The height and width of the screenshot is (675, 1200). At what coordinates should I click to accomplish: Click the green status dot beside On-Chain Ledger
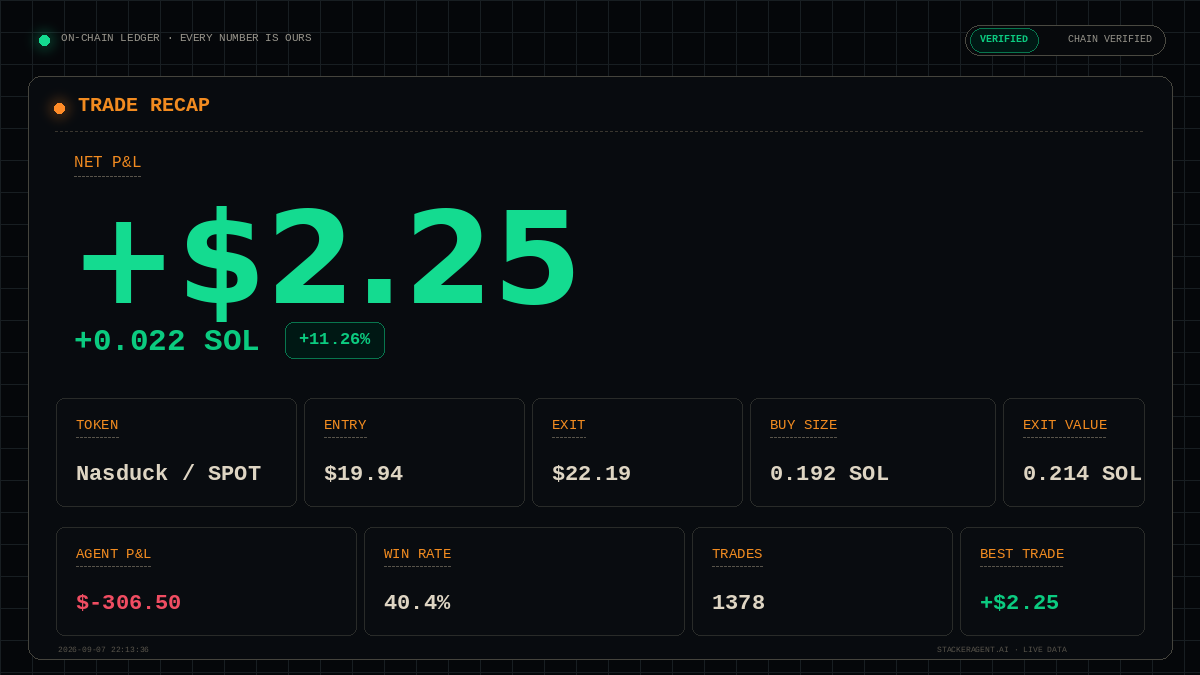[44, 40]
